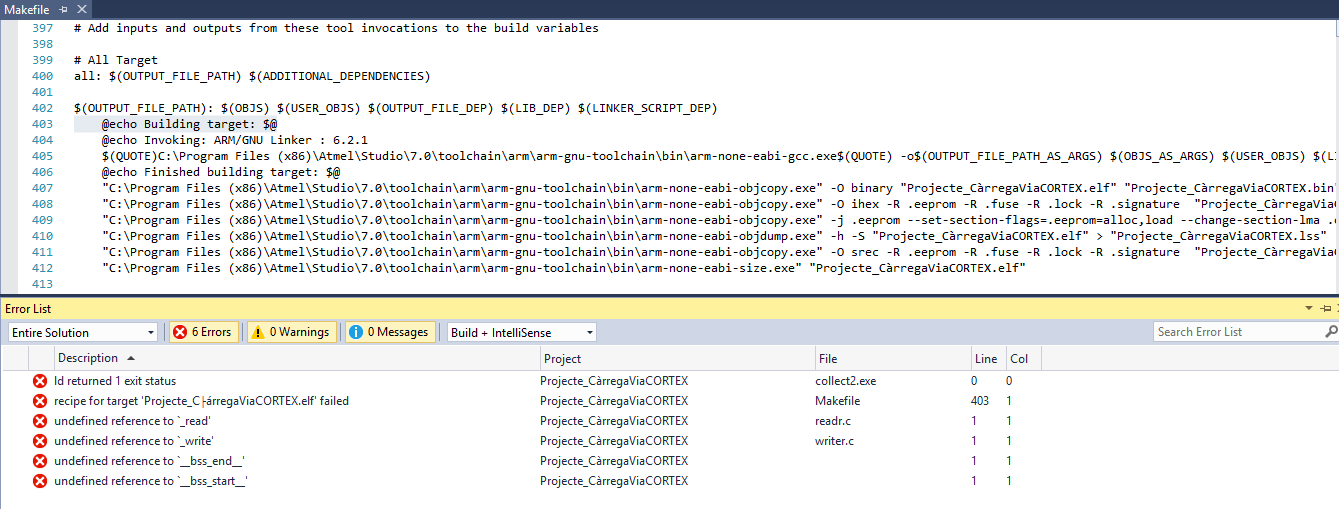
Task: Toggle the 6 Errors filter
Action: pyautogui.click(x=204, y=332)
